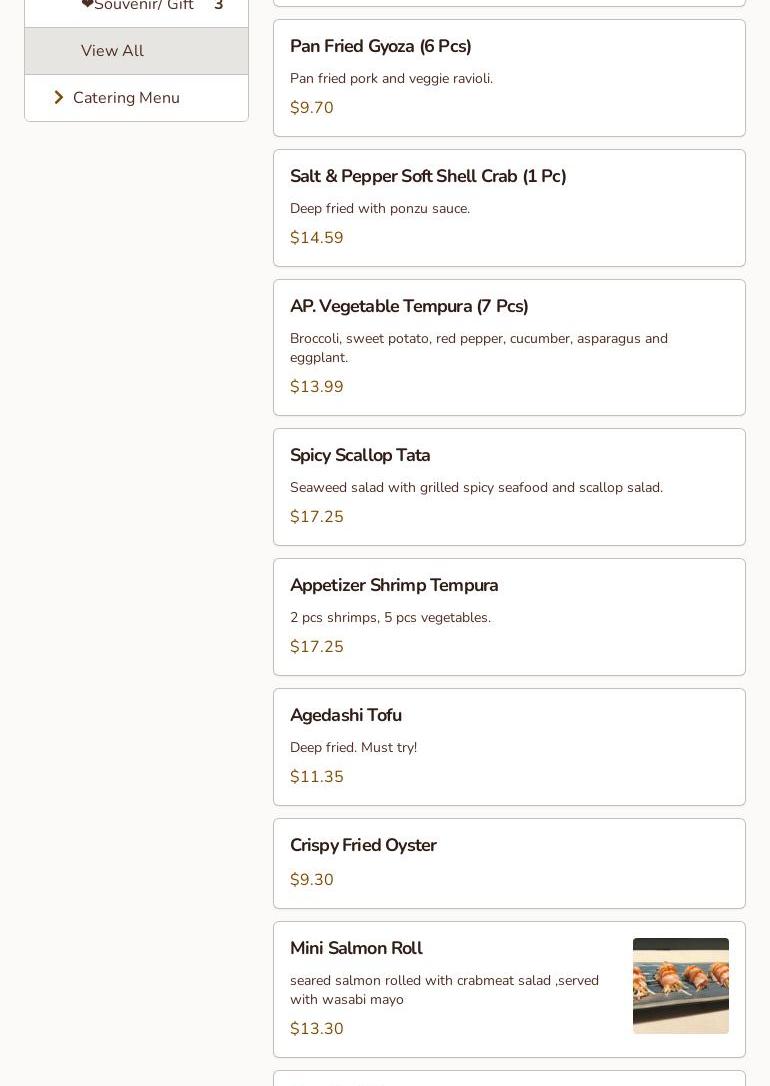
Task: Open the Souvenir/Gift category
Action: click(143, 6)
